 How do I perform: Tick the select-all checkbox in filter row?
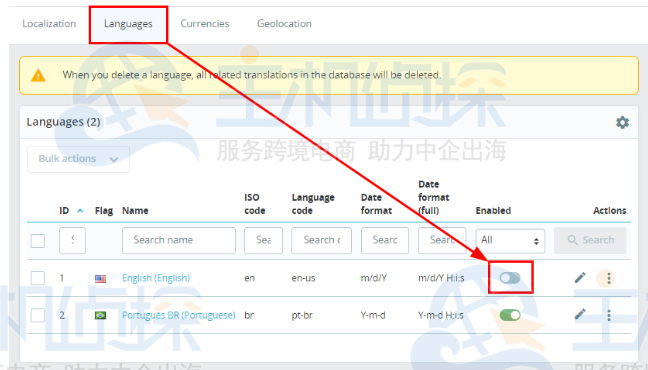(x=38, y=241)
